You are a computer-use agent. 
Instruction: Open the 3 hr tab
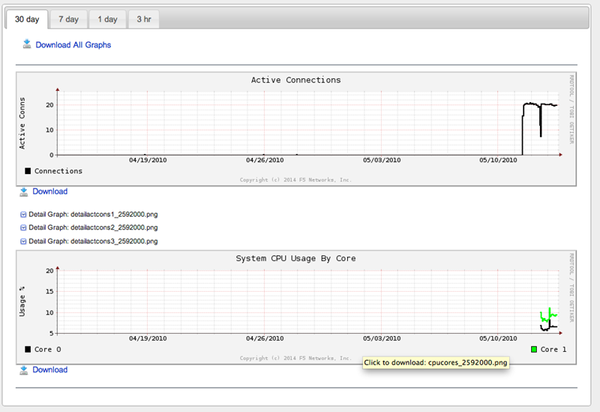(x=143, y=20)
